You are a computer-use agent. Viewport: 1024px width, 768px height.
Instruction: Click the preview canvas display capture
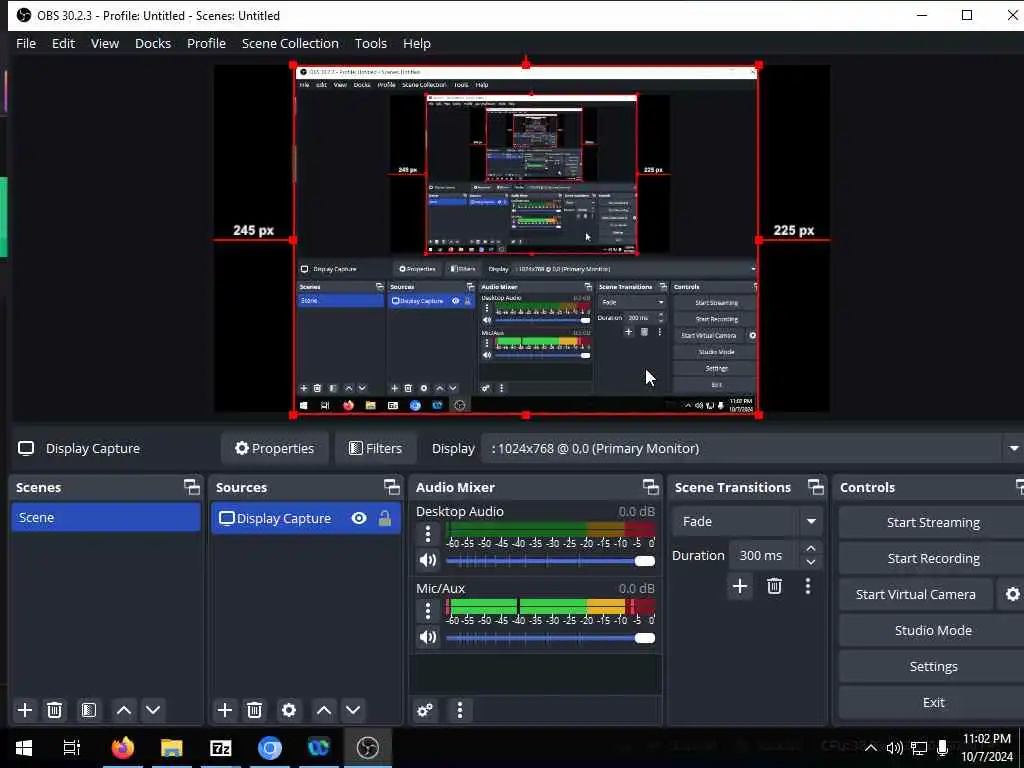[x=526, y=240]
